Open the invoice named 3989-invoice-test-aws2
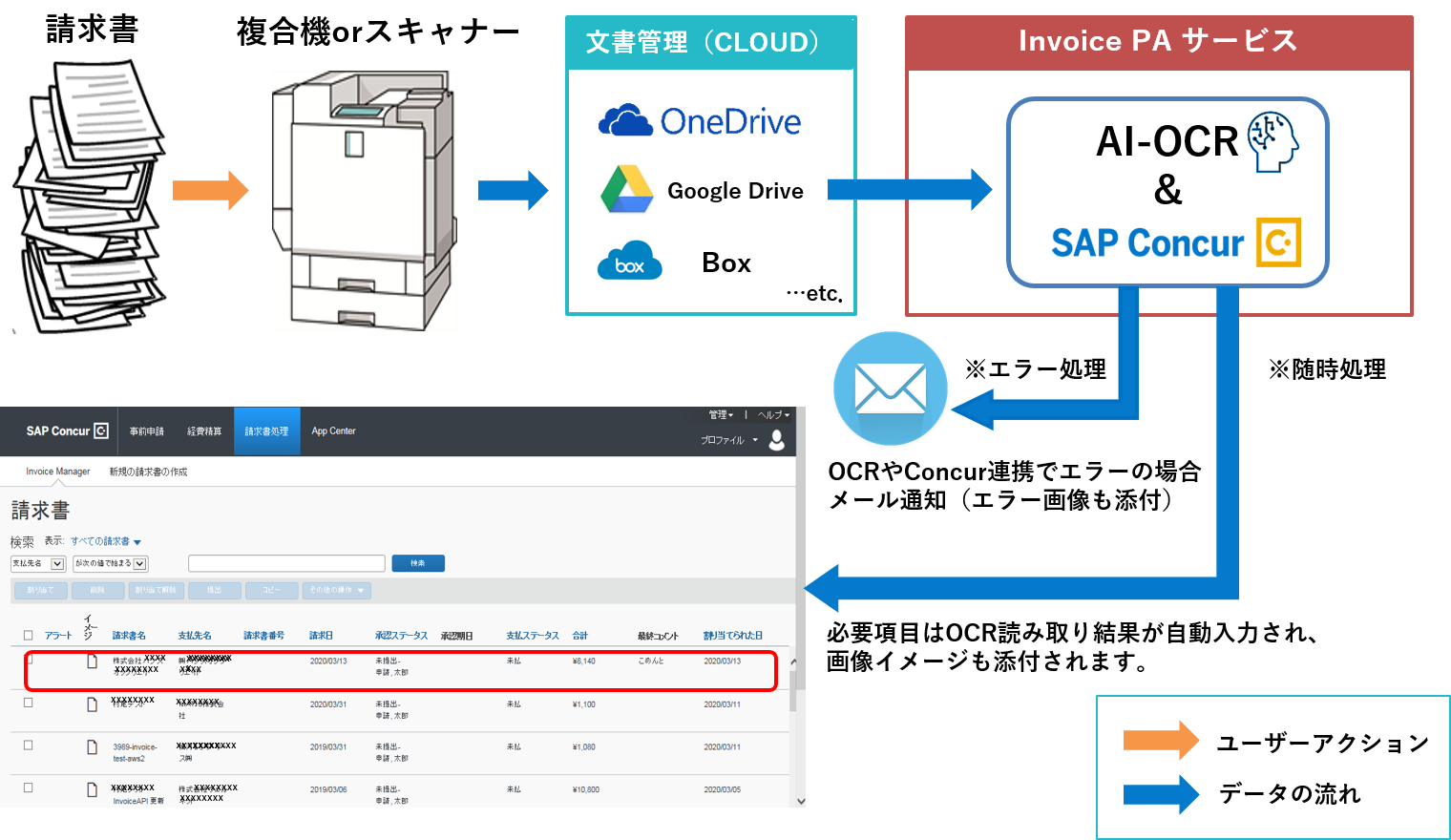This screenshot has height=840, width=1451. [135, 752]
